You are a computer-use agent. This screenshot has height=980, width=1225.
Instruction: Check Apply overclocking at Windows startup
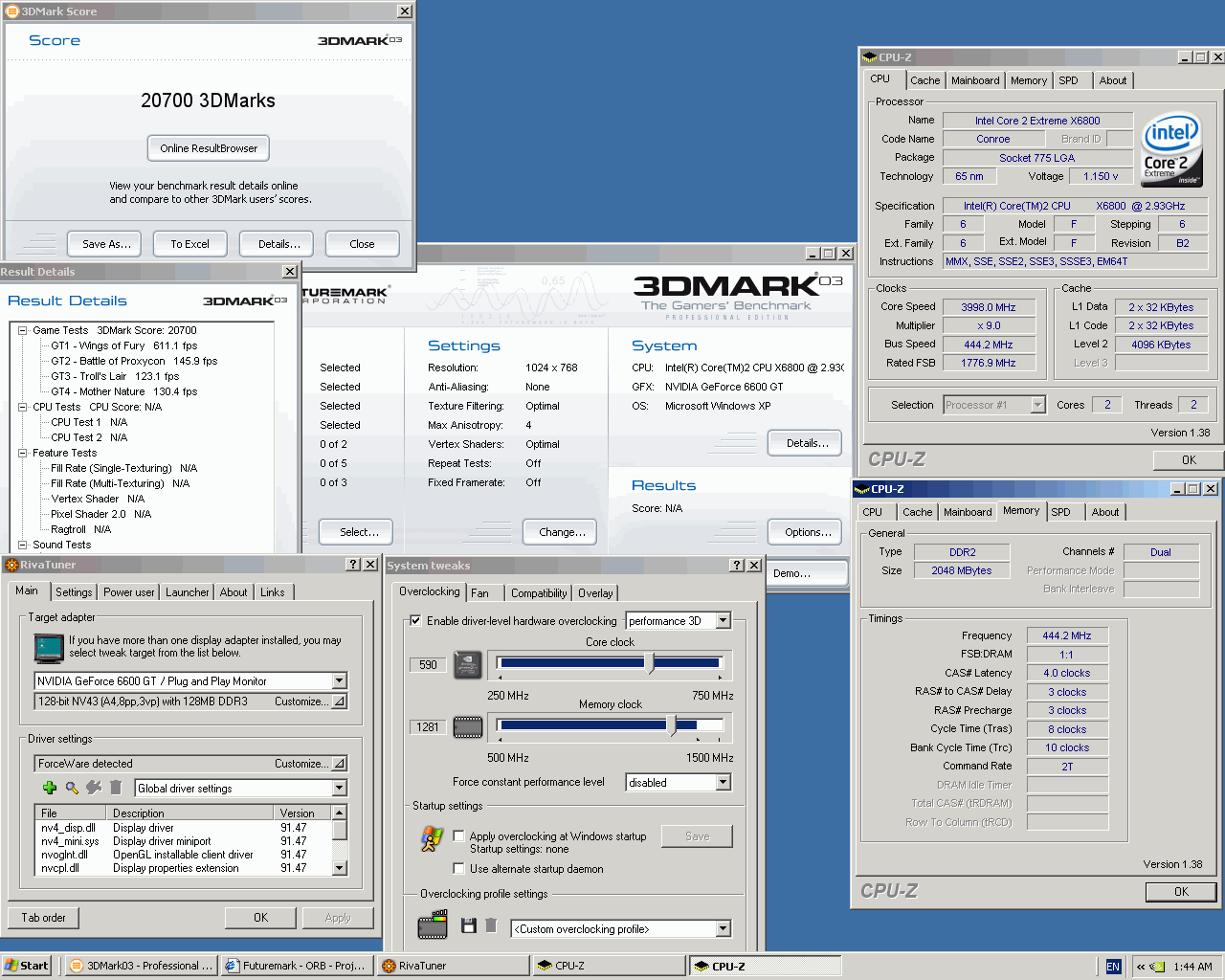tap(458, 835)
